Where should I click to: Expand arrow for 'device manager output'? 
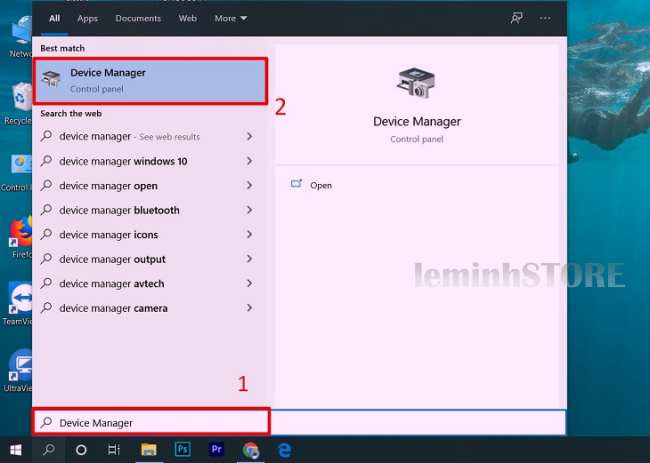point(249,259)
